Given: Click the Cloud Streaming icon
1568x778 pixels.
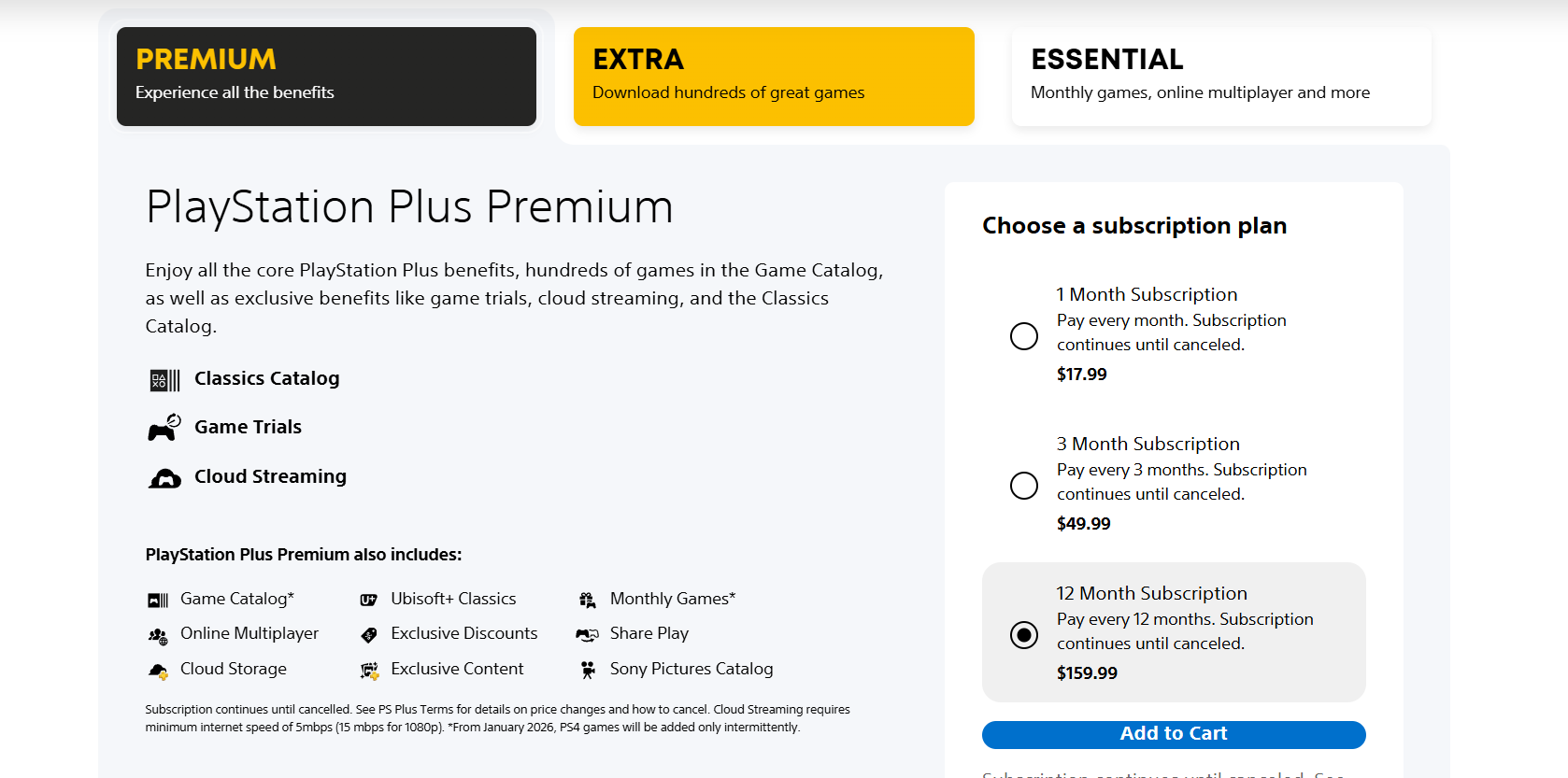Looking at the screenshot, I should coord(164,478).
